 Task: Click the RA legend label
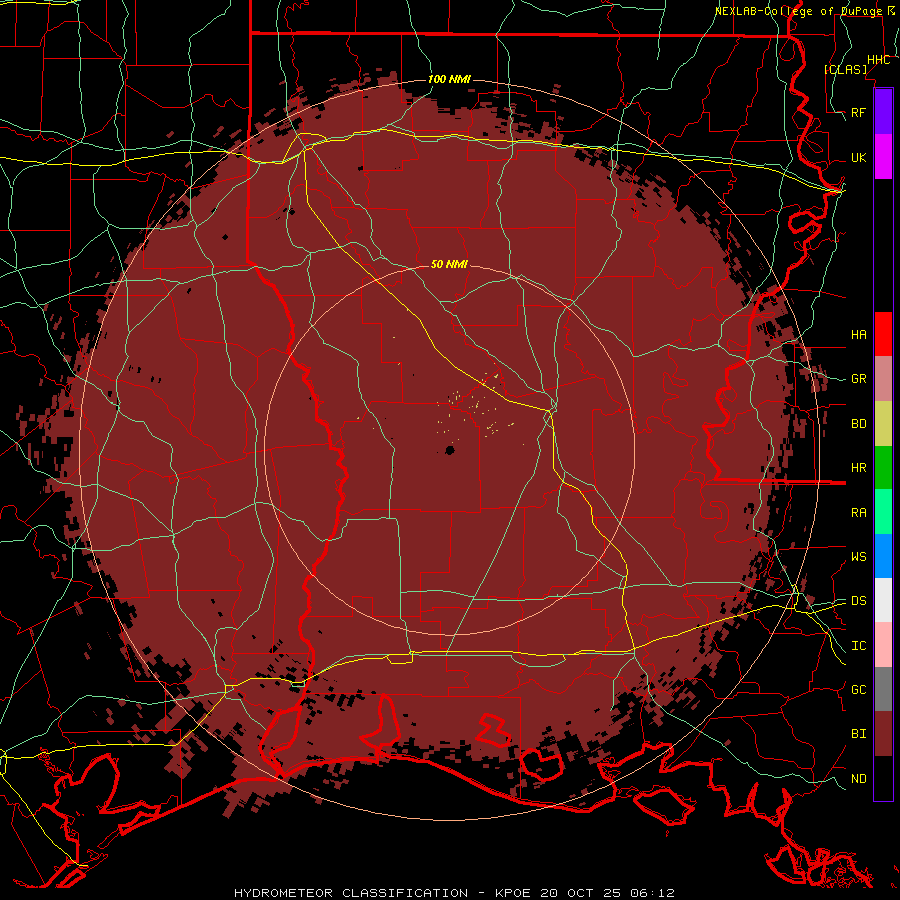pos(859,513)
